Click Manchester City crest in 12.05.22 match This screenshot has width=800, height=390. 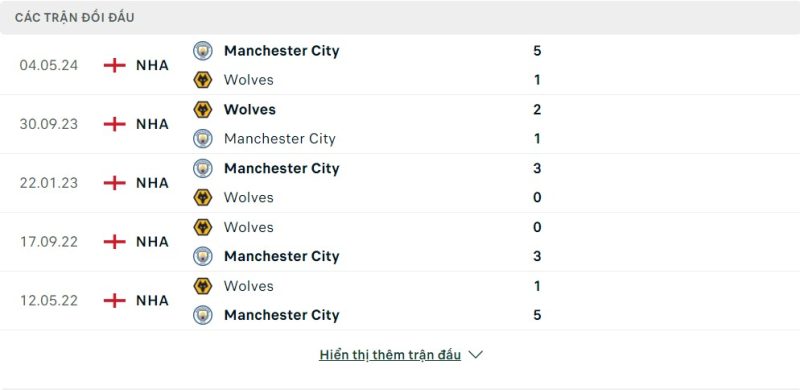pos(203,315)
